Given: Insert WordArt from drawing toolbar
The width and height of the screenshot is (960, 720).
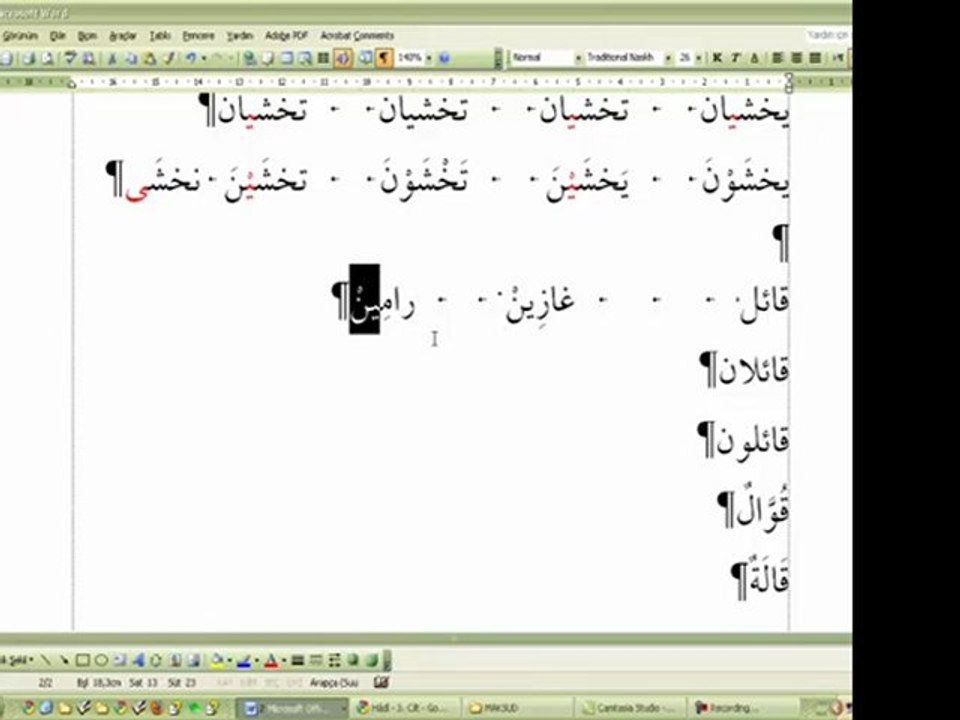Looking at the screenshot, I should (x=138, y=660).
